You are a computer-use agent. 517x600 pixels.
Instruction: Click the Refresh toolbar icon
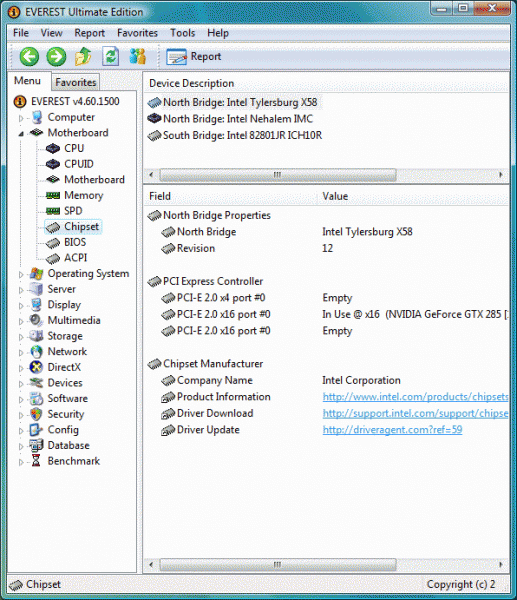coord(111,57)
